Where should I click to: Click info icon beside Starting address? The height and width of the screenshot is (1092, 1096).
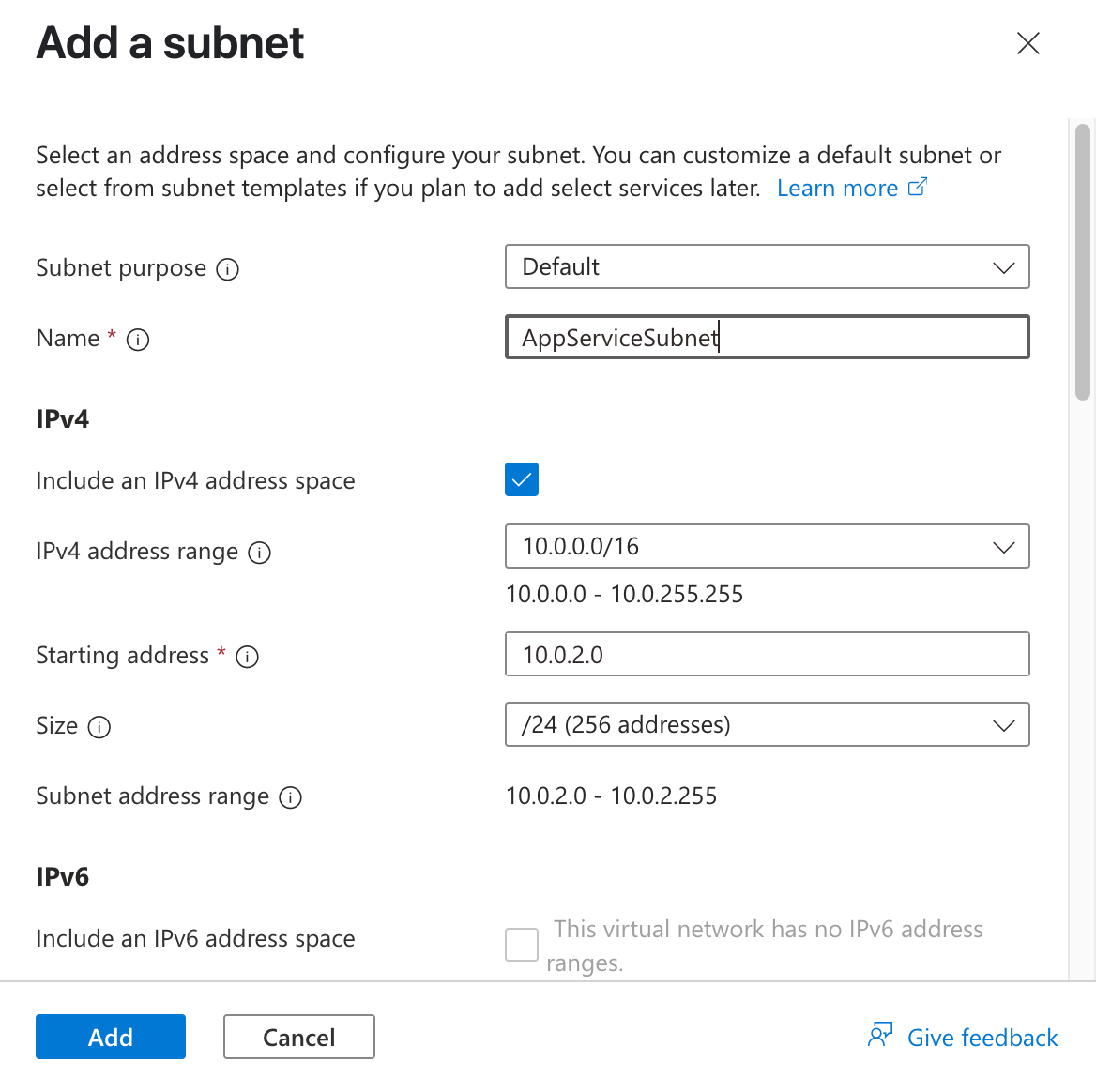point(247,657)
